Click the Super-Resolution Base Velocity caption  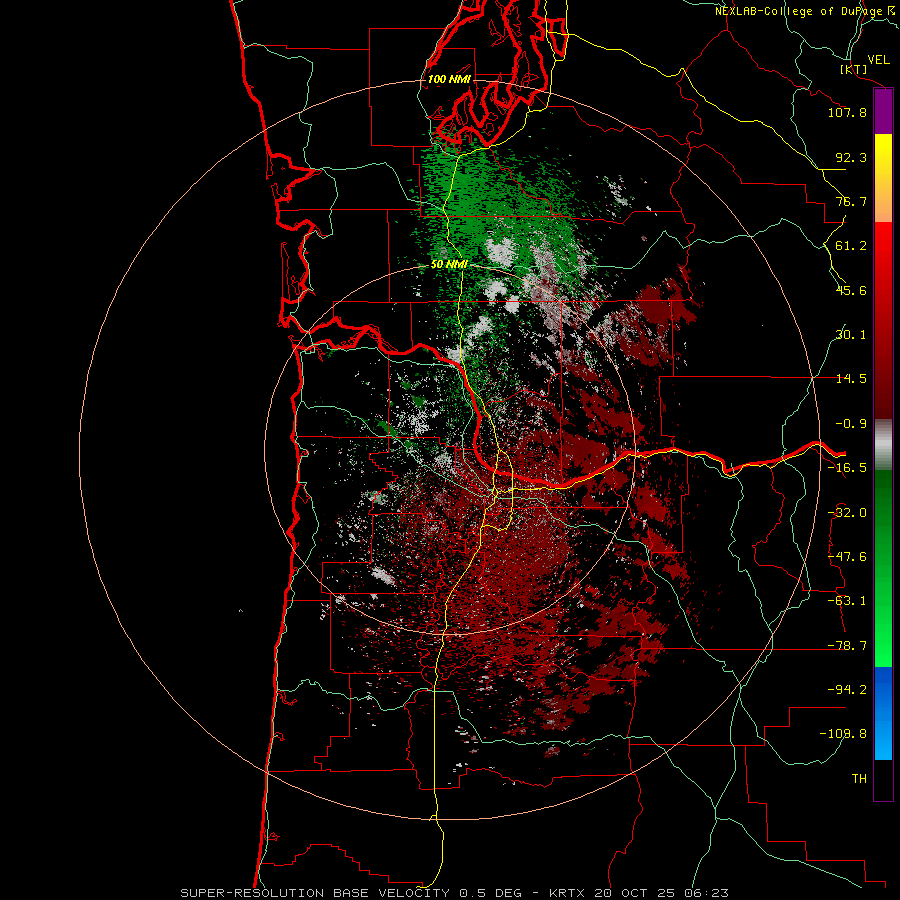click(454, 893)
